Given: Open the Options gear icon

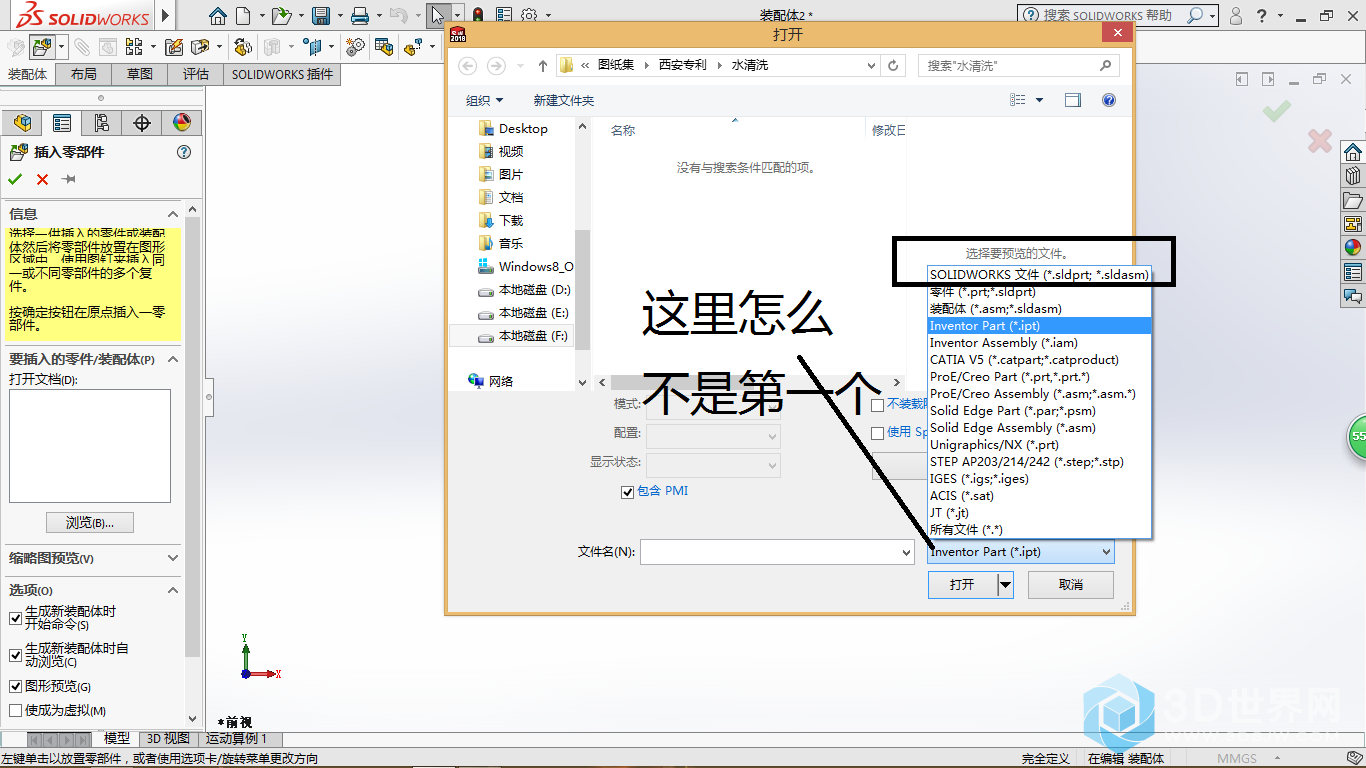Looking at the screenshot, I should [x=529, y=15].
